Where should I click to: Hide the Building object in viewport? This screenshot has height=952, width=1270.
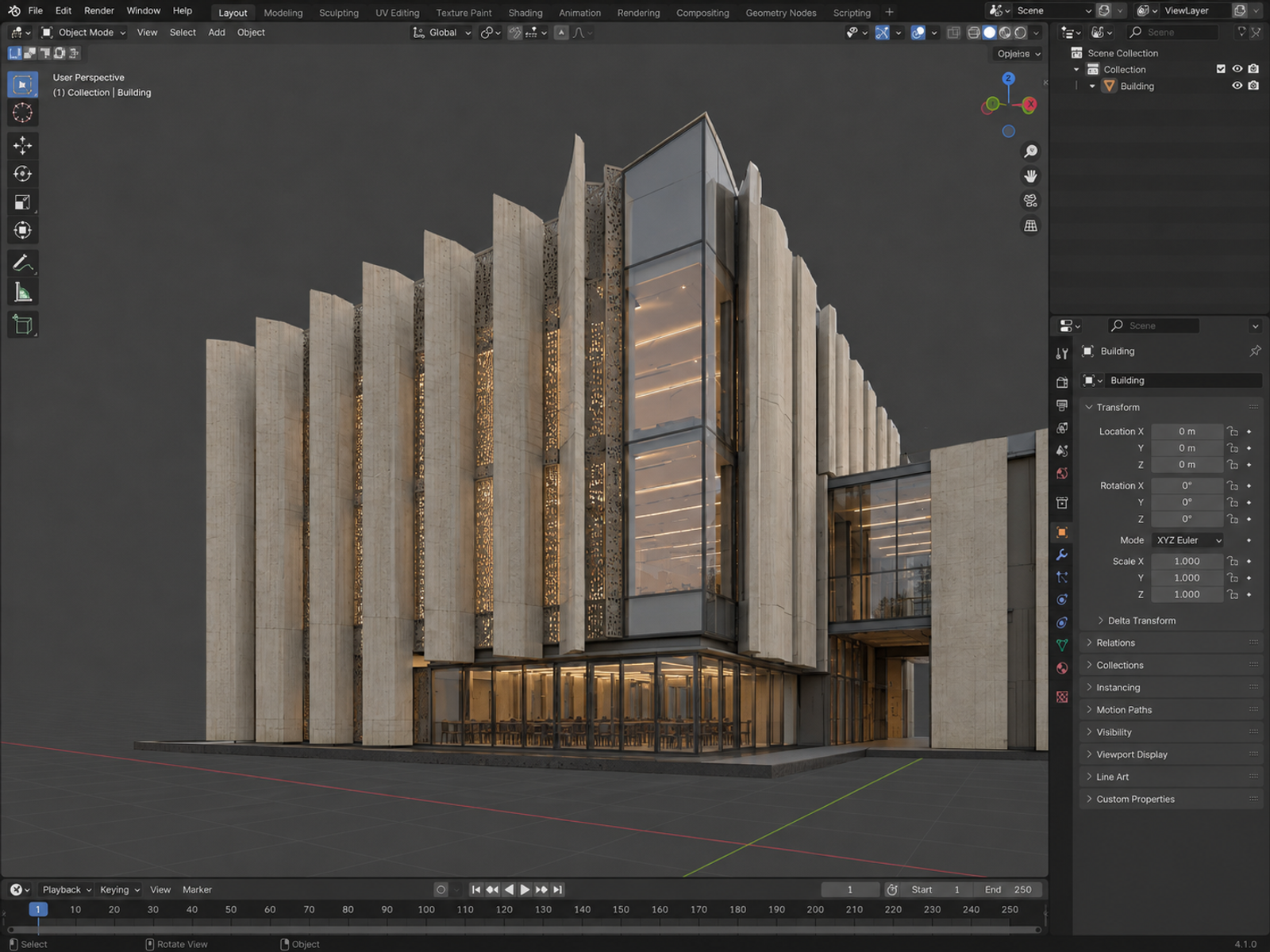point(1237,86)
